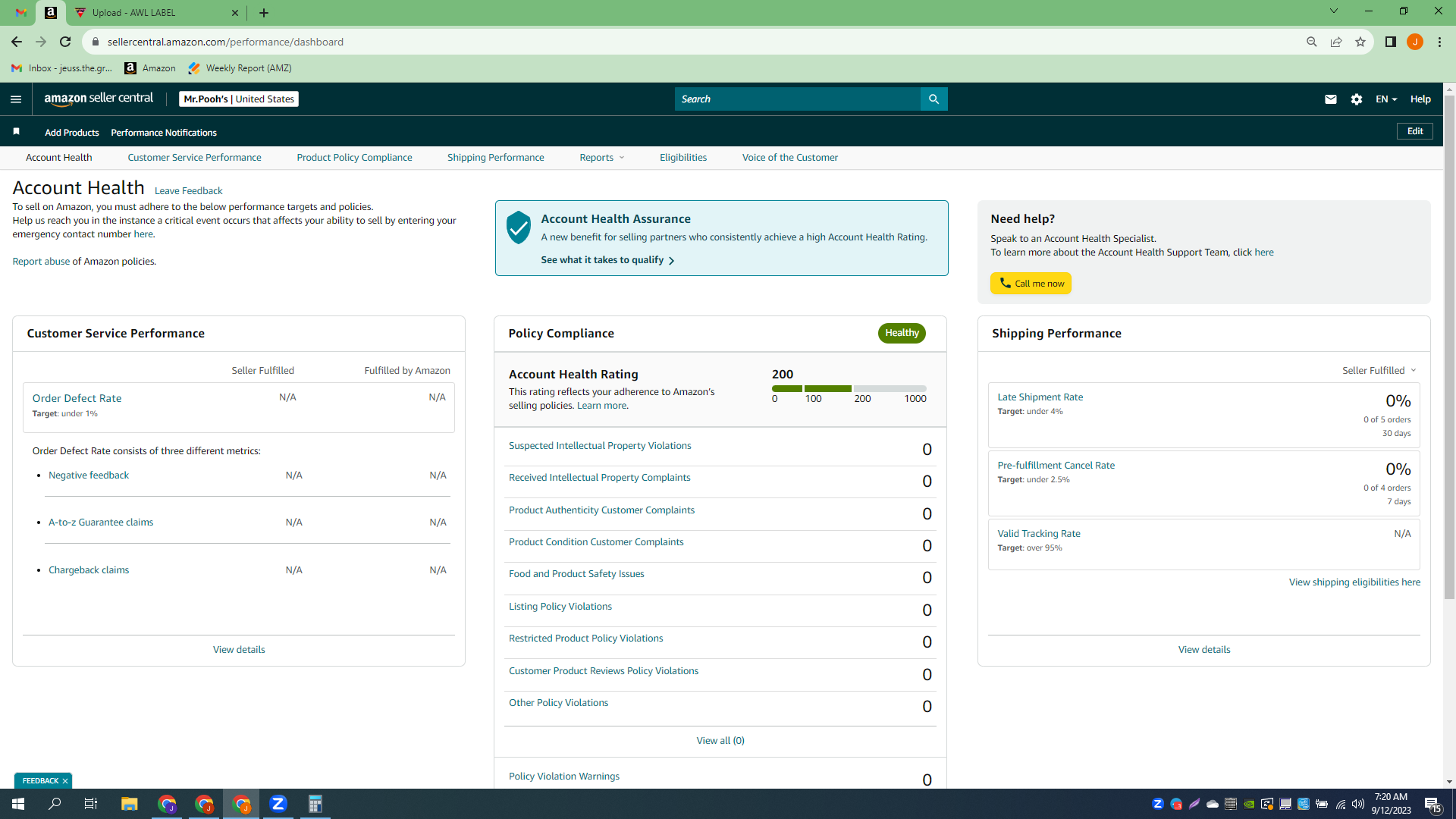The image size is (1456, 819).
Task: Open Chargeback claims link
Action: click(x=89, y=570)
